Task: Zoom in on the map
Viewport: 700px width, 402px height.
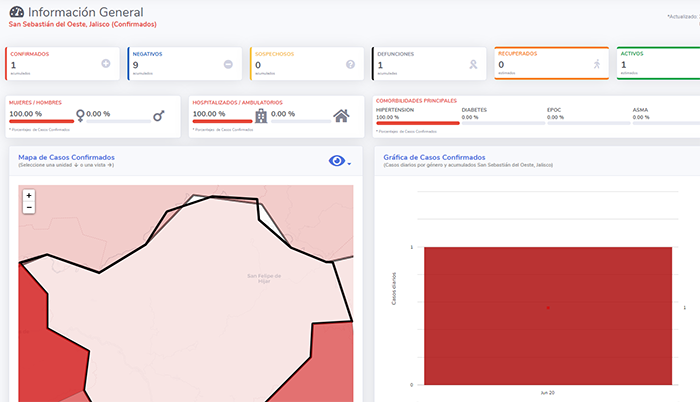Action: click(x=29, y=195)
